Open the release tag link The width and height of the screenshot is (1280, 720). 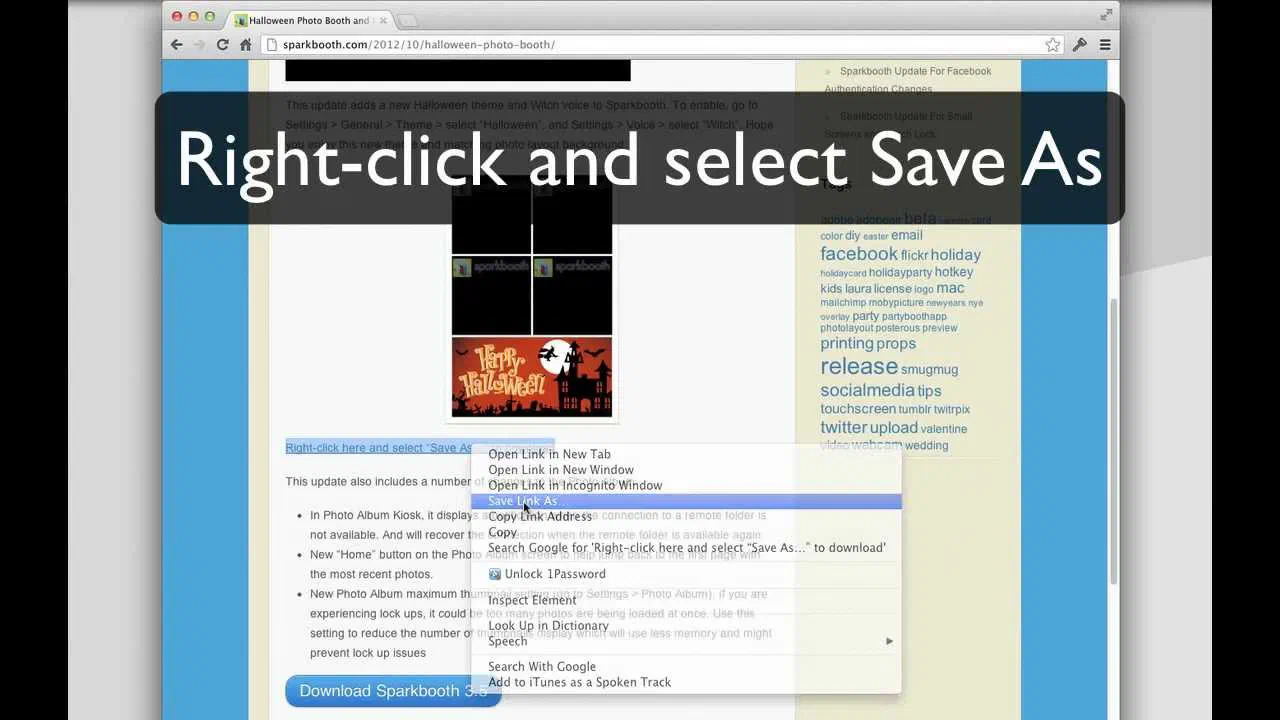point(859,366)
